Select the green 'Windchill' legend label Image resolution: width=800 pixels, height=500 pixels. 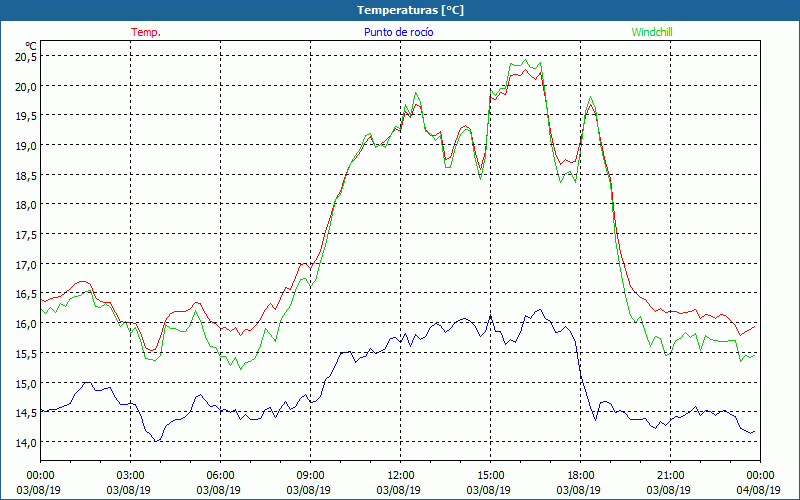pos(652,32)
